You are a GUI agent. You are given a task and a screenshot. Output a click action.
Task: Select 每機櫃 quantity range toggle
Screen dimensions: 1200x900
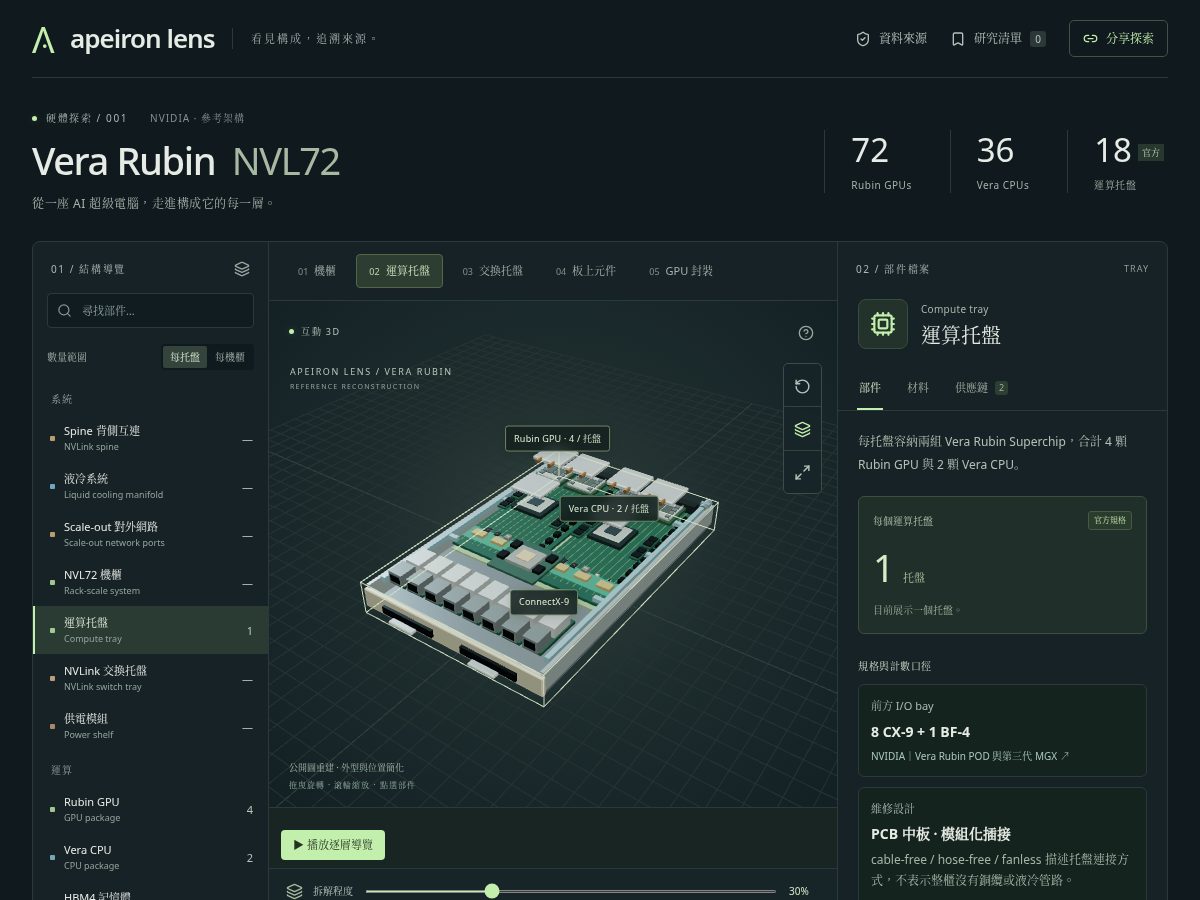coord(230,357)
